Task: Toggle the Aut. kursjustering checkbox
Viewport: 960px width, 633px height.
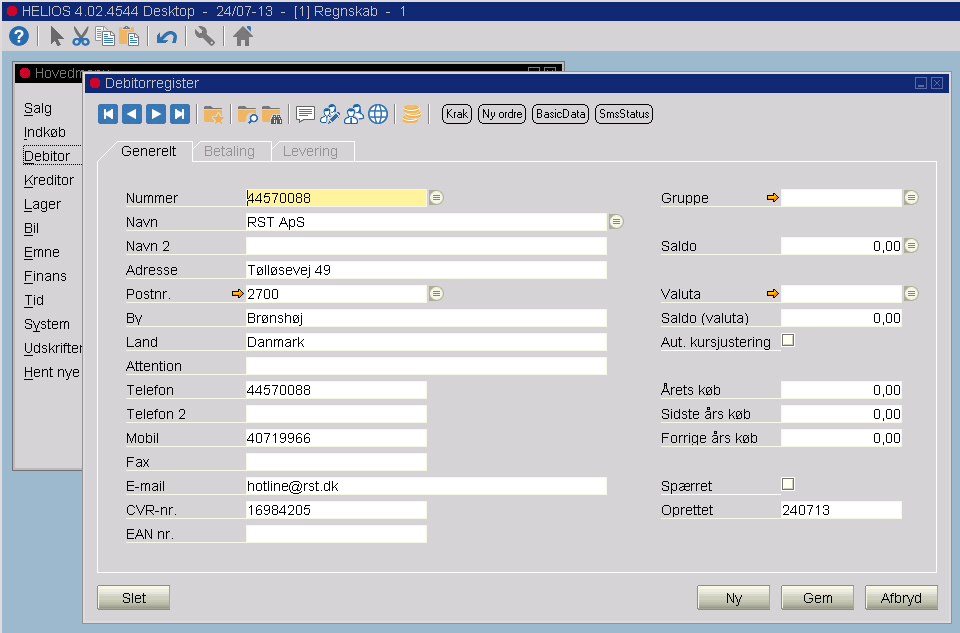Action: (788, 340)
